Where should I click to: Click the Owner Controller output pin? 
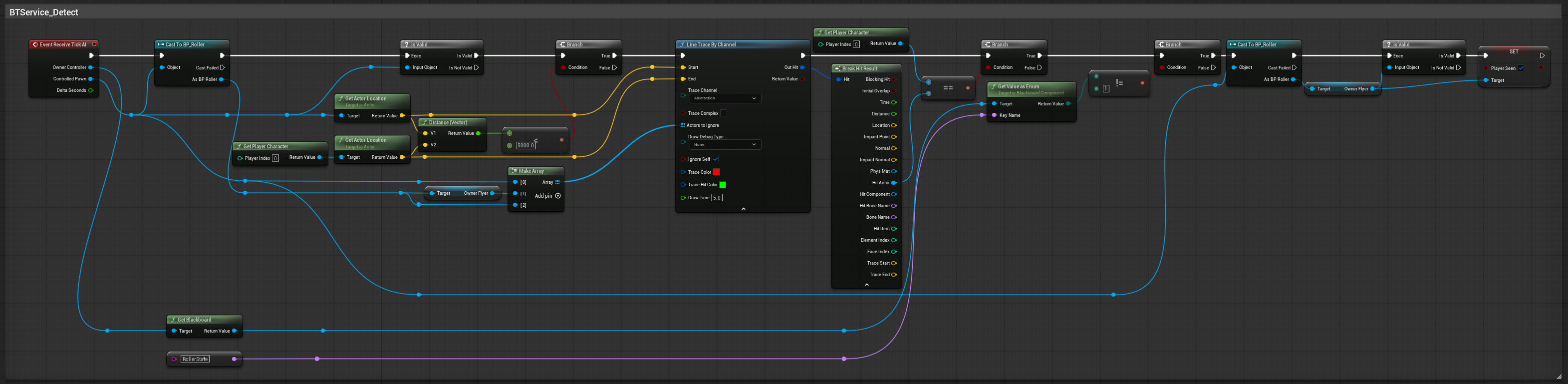[91, 67]
